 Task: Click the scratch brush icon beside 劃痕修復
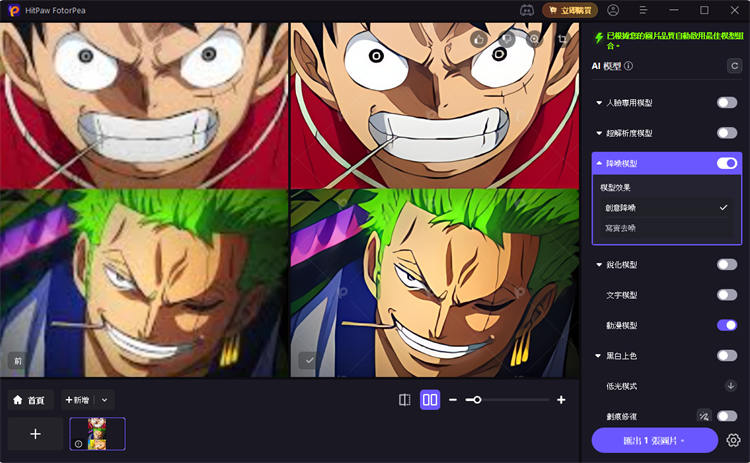pos(704,416)
